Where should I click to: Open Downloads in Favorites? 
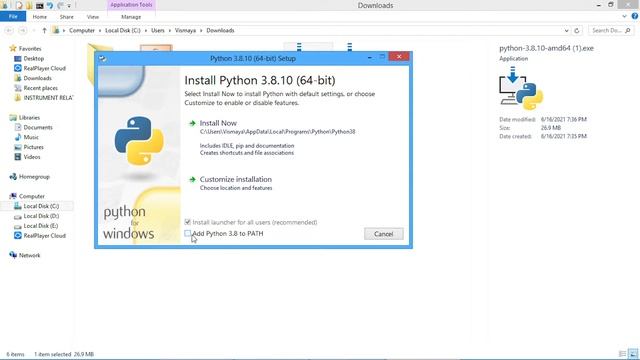click(38, 78)
